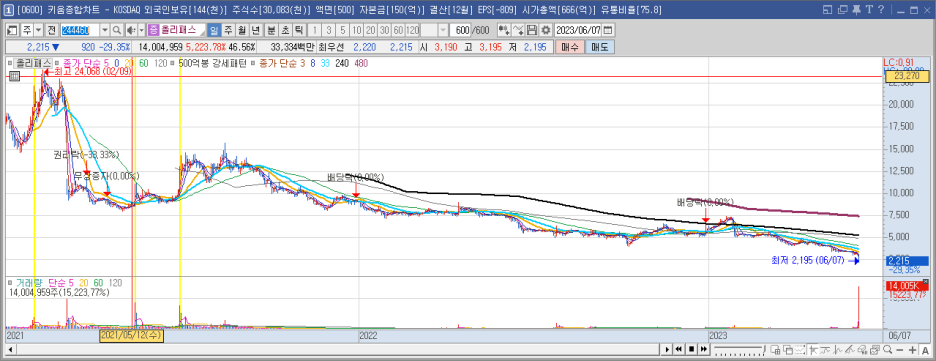The image size is (936, 361).
Task: Zoom out chart with the minus icon
Action: coord(900,349)
